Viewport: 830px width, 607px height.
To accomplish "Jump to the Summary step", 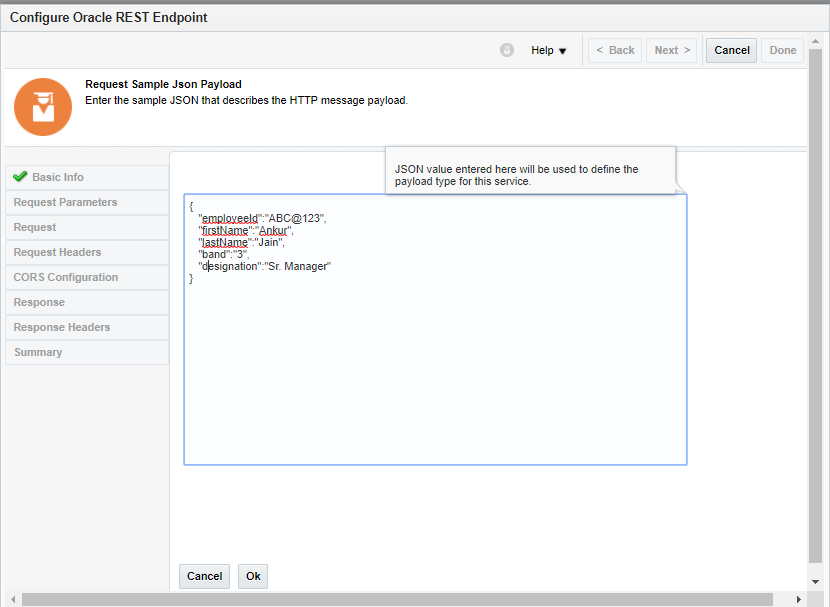I will (38, 352).
